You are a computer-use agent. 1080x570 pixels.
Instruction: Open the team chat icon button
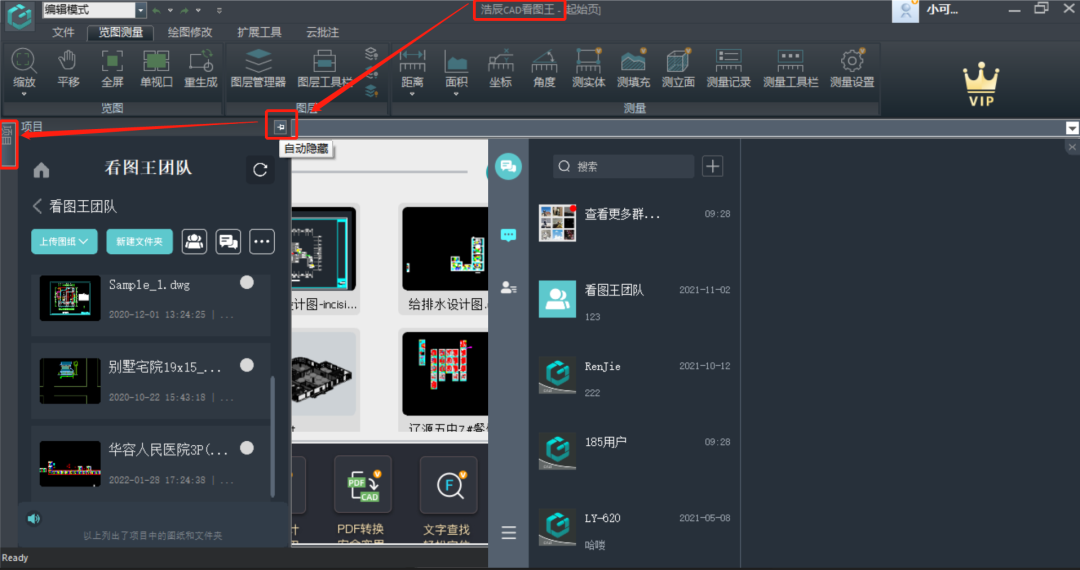[x=228, y=242]
